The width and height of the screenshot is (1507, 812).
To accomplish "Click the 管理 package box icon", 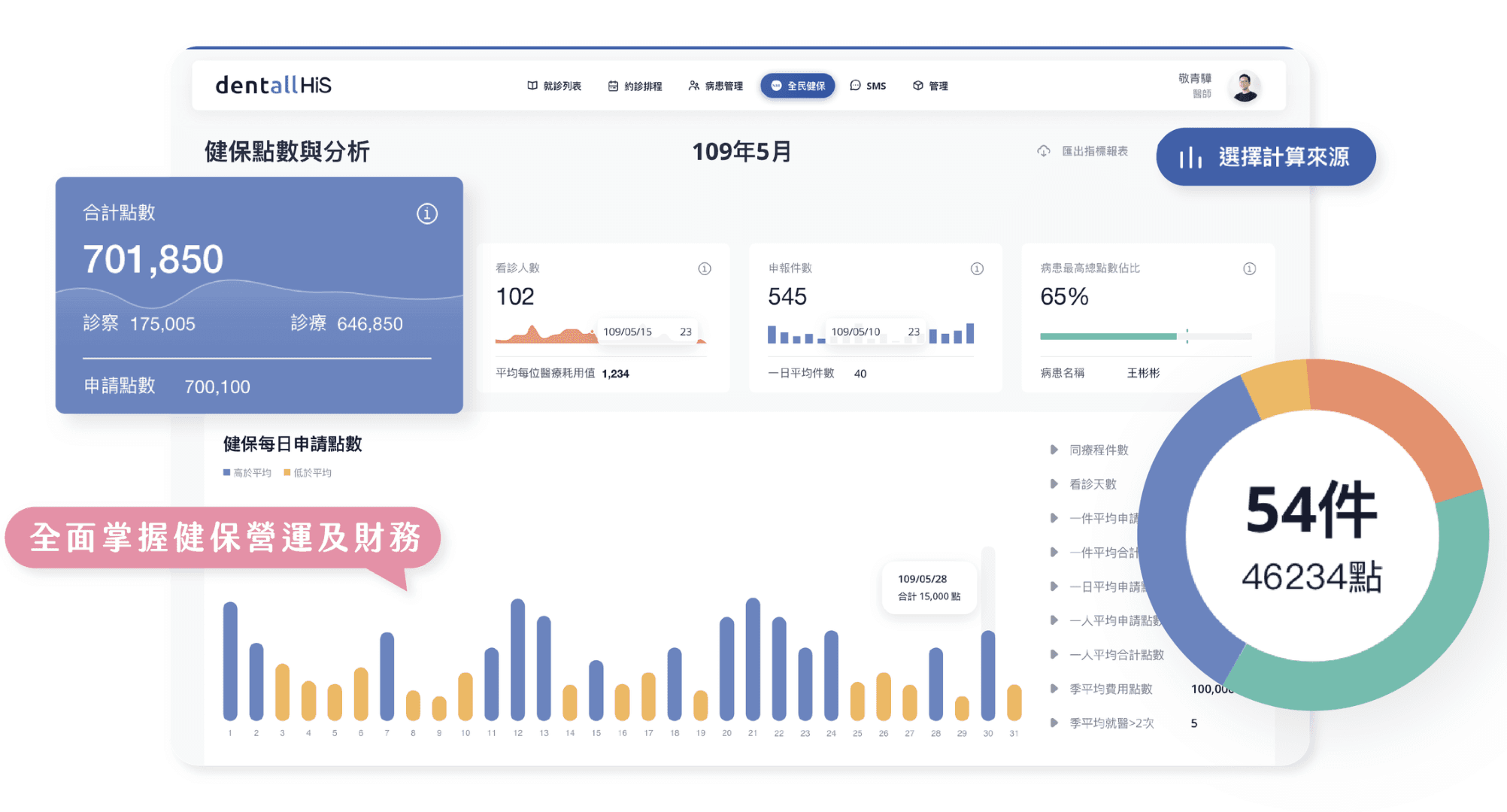I will pos(917,86).
